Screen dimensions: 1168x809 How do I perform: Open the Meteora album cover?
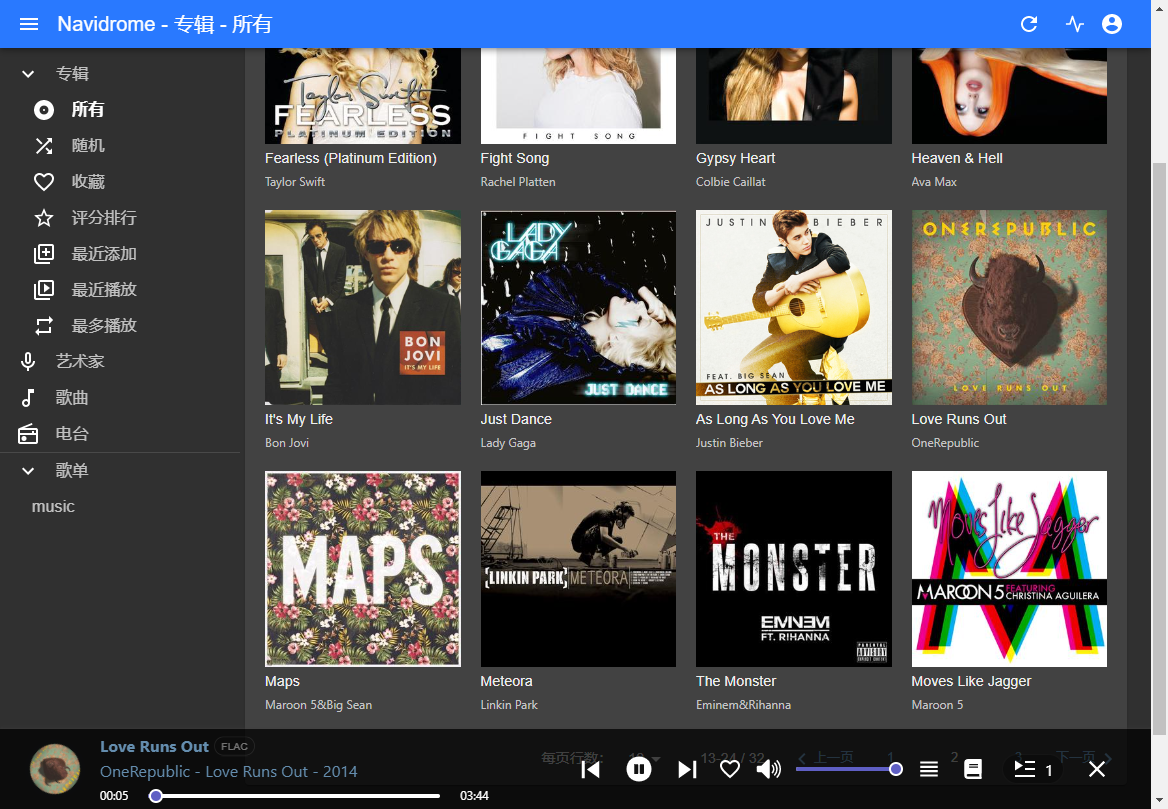pos(578,568)
